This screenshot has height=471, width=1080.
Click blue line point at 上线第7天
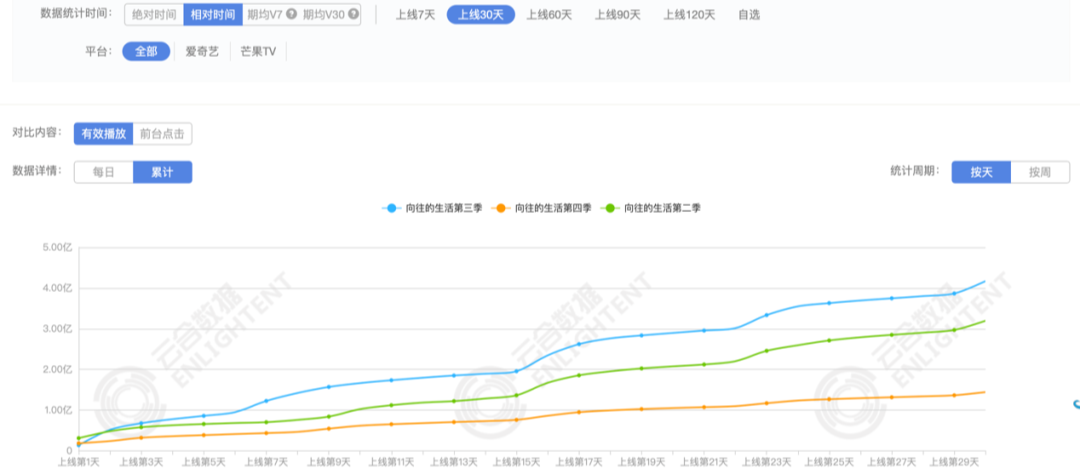point(266,401)
